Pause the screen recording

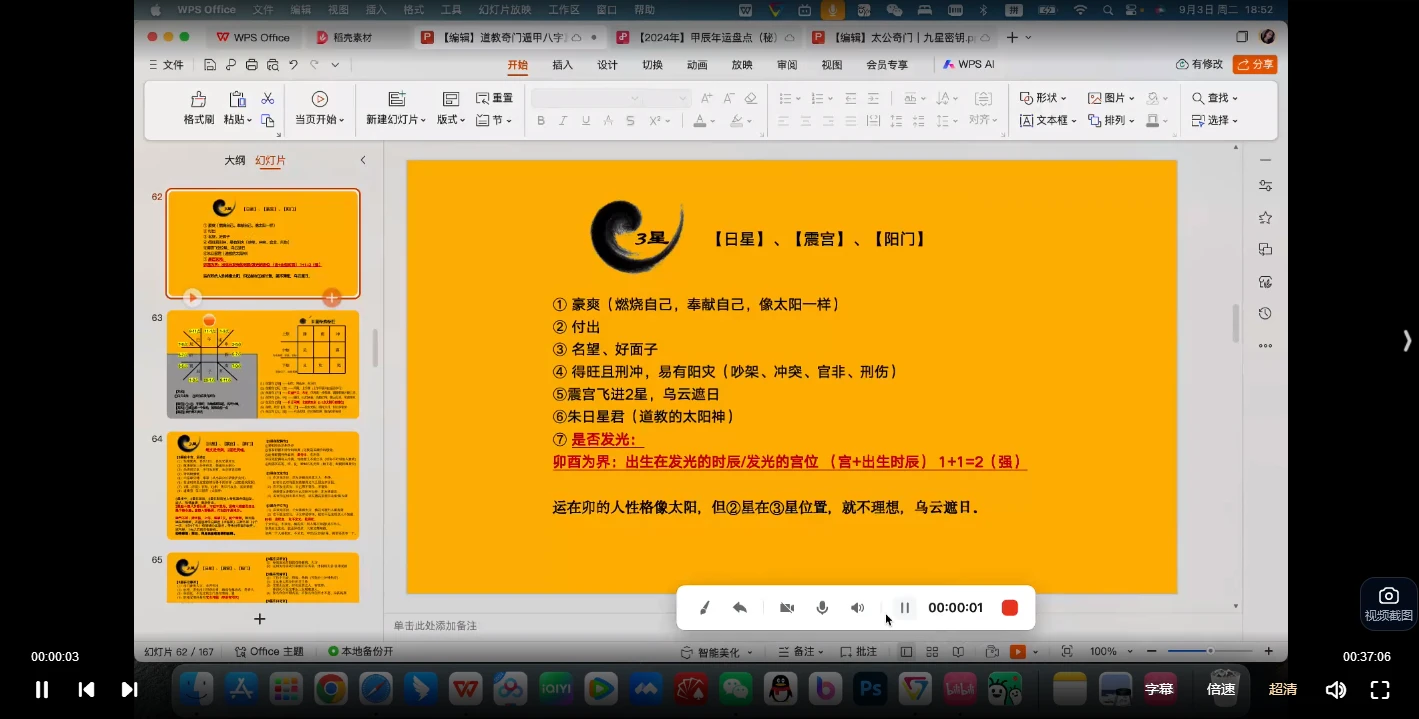click(905, 608)
